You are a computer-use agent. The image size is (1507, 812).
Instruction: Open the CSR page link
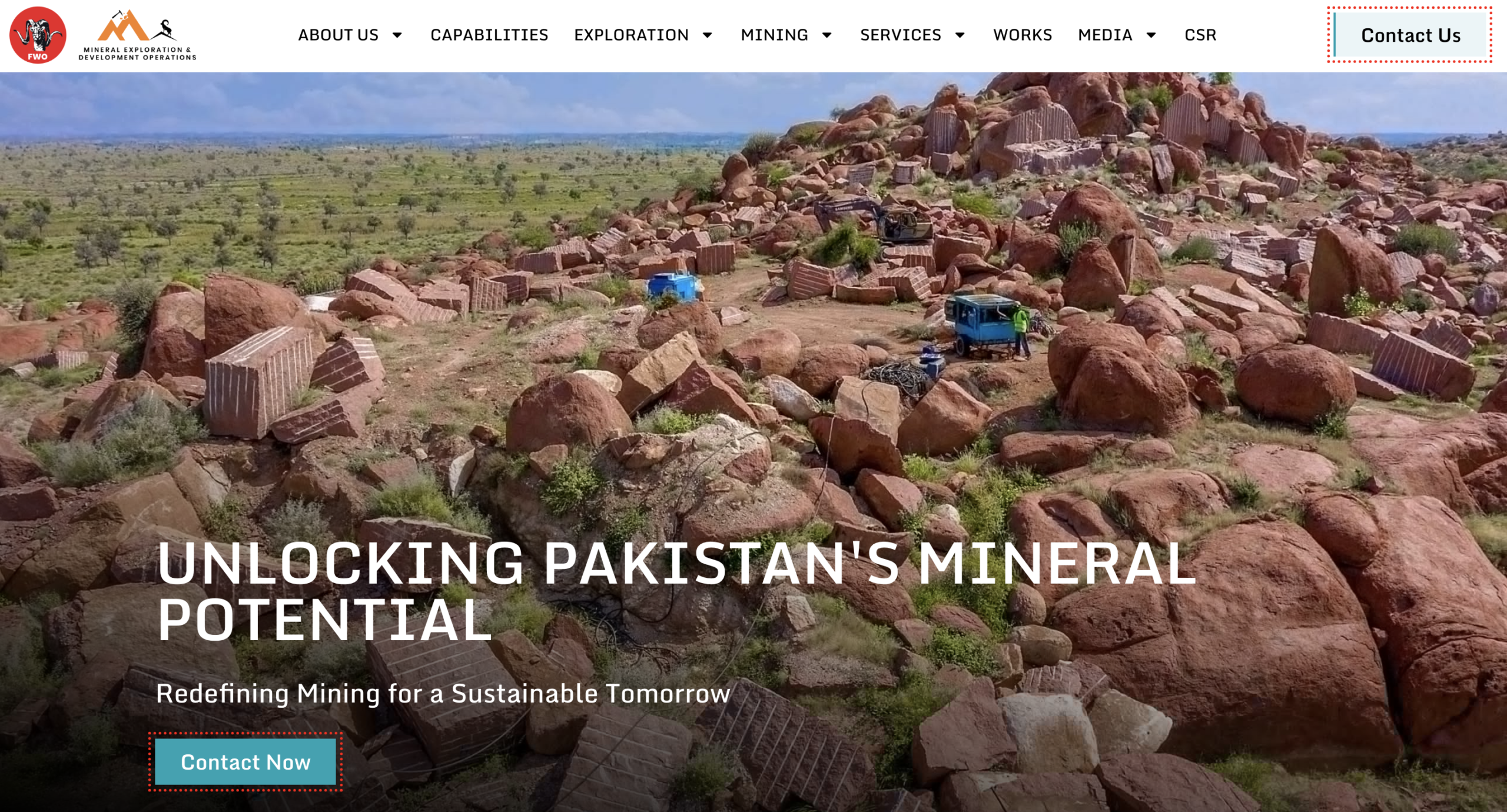(x=1200, y=35)
